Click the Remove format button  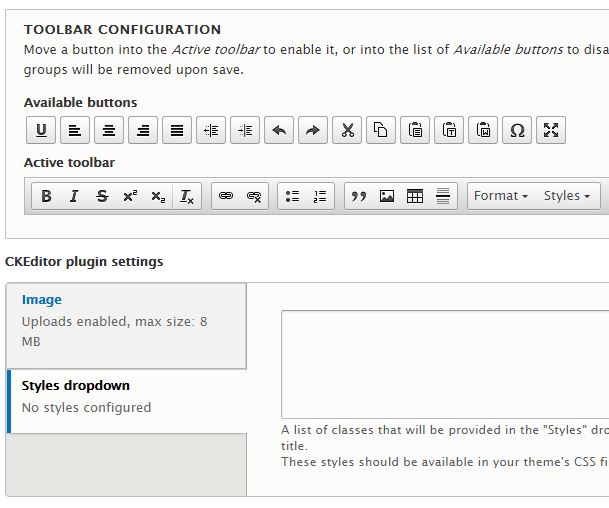point(187,196)
